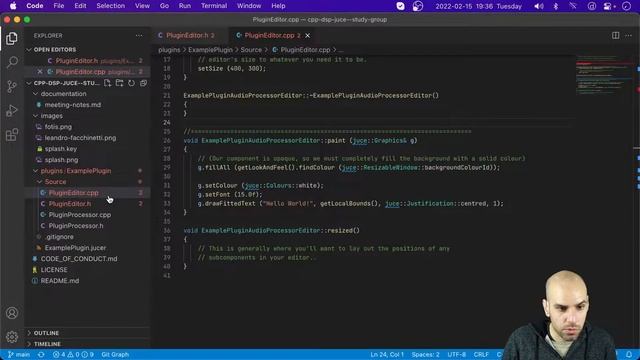
Task: Open the Extensions view
Action: (11, 134)
